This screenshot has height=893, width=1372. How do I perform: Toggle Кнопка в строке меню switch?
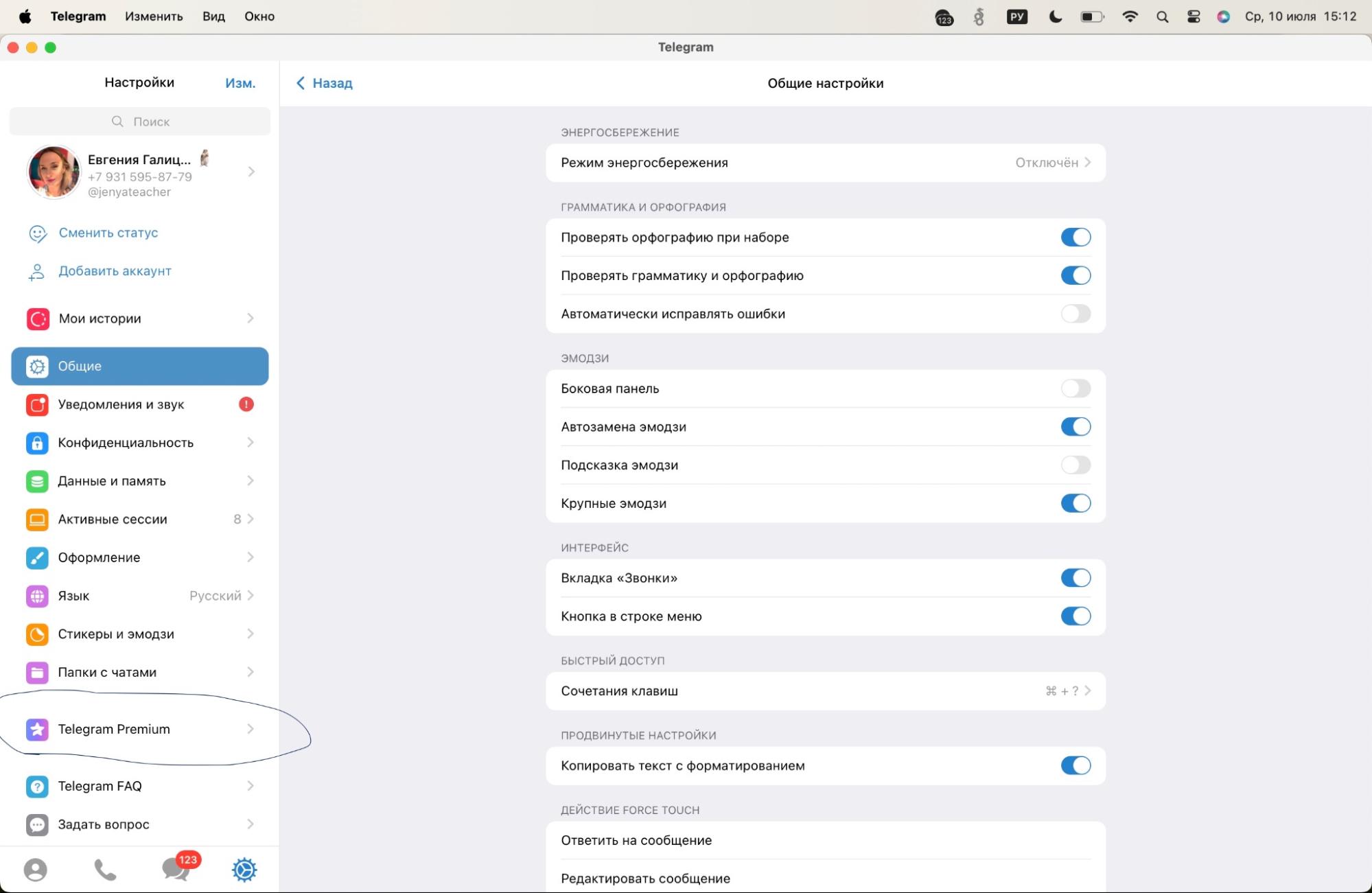pos(1075,616)
